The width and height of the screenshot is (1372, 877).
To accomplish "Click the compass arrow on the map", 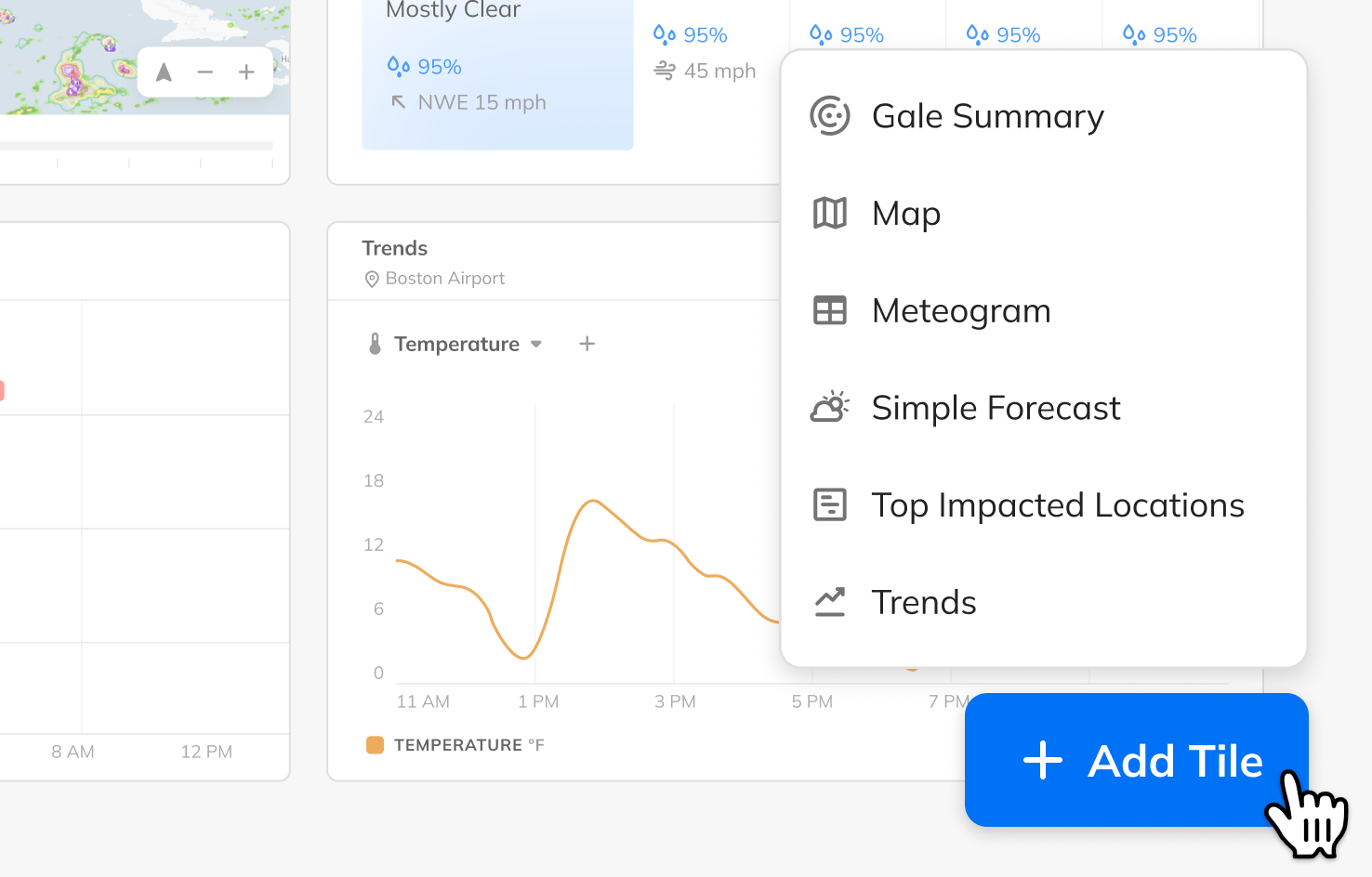I will pyautogui.click(x=165, y=72).
